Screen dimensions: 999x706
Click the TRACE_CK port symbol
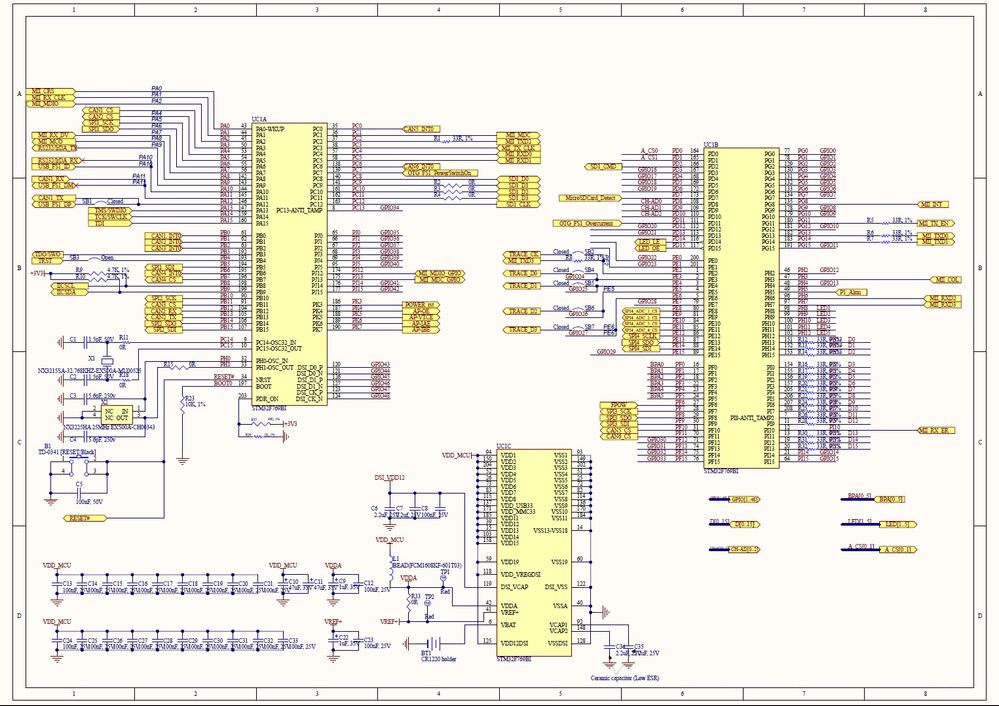[523, 254]
